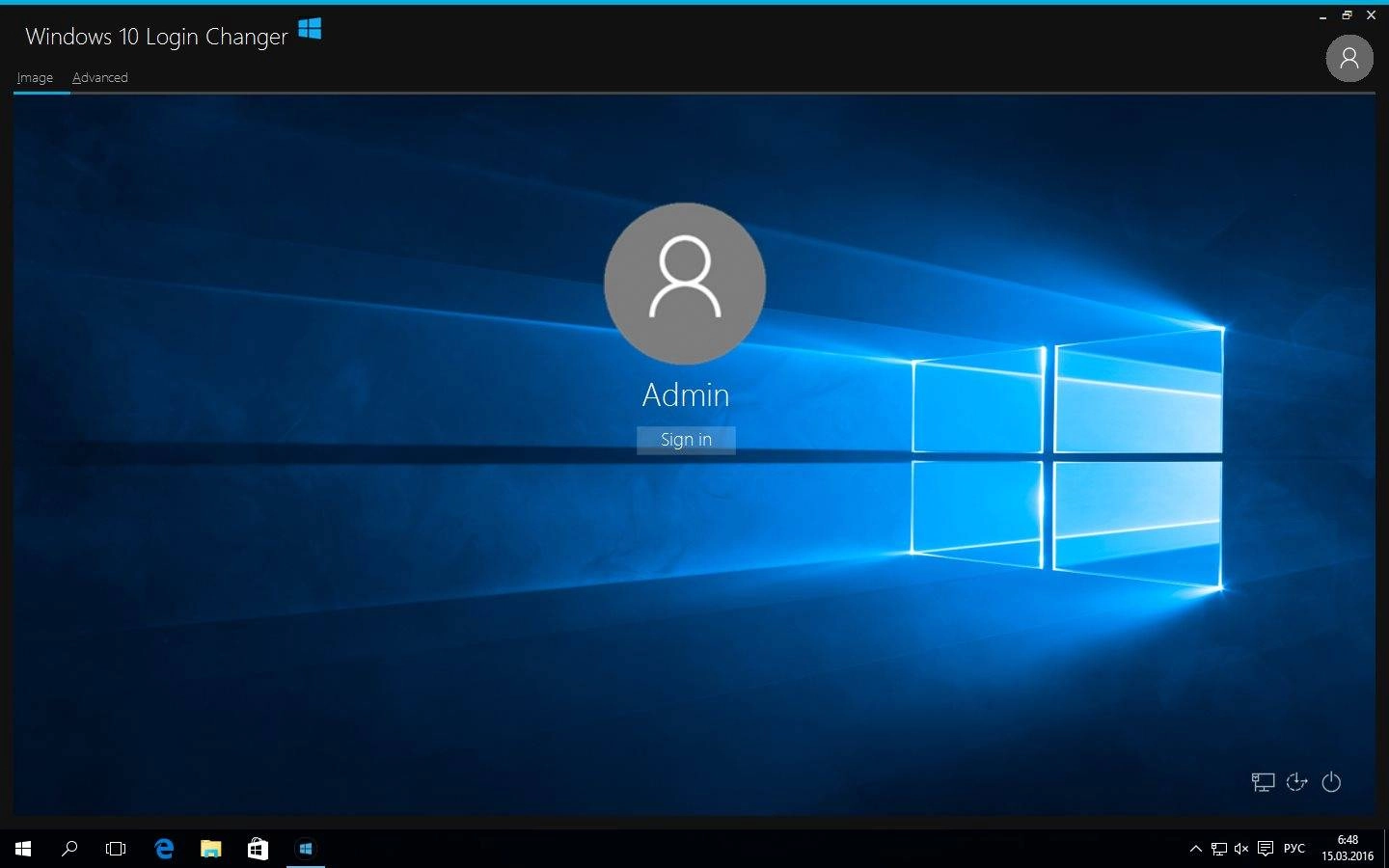This screenshot has height=868, width=1389.
Task: Minimize the Login Changer window
Action: coord(1323,15)
